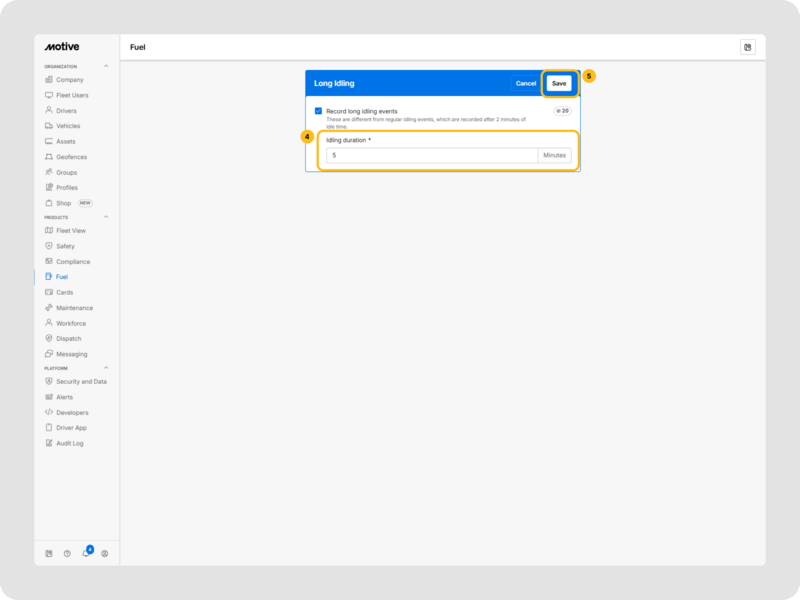
Task: Open the Compliance menu item
Action: pos(72,261)
